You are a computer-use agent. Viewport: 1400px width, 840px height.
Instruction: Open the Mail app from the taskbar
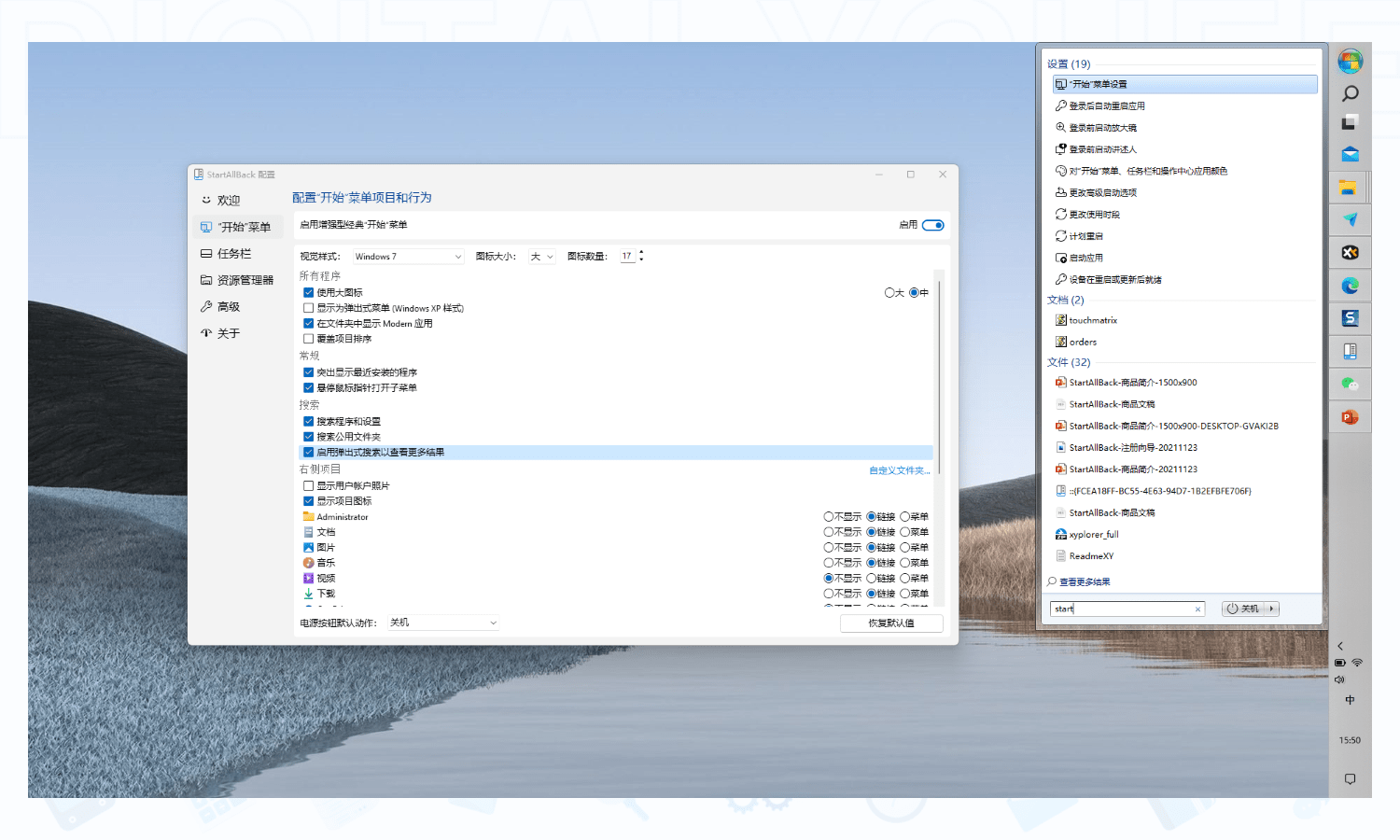click(1350, 153)
